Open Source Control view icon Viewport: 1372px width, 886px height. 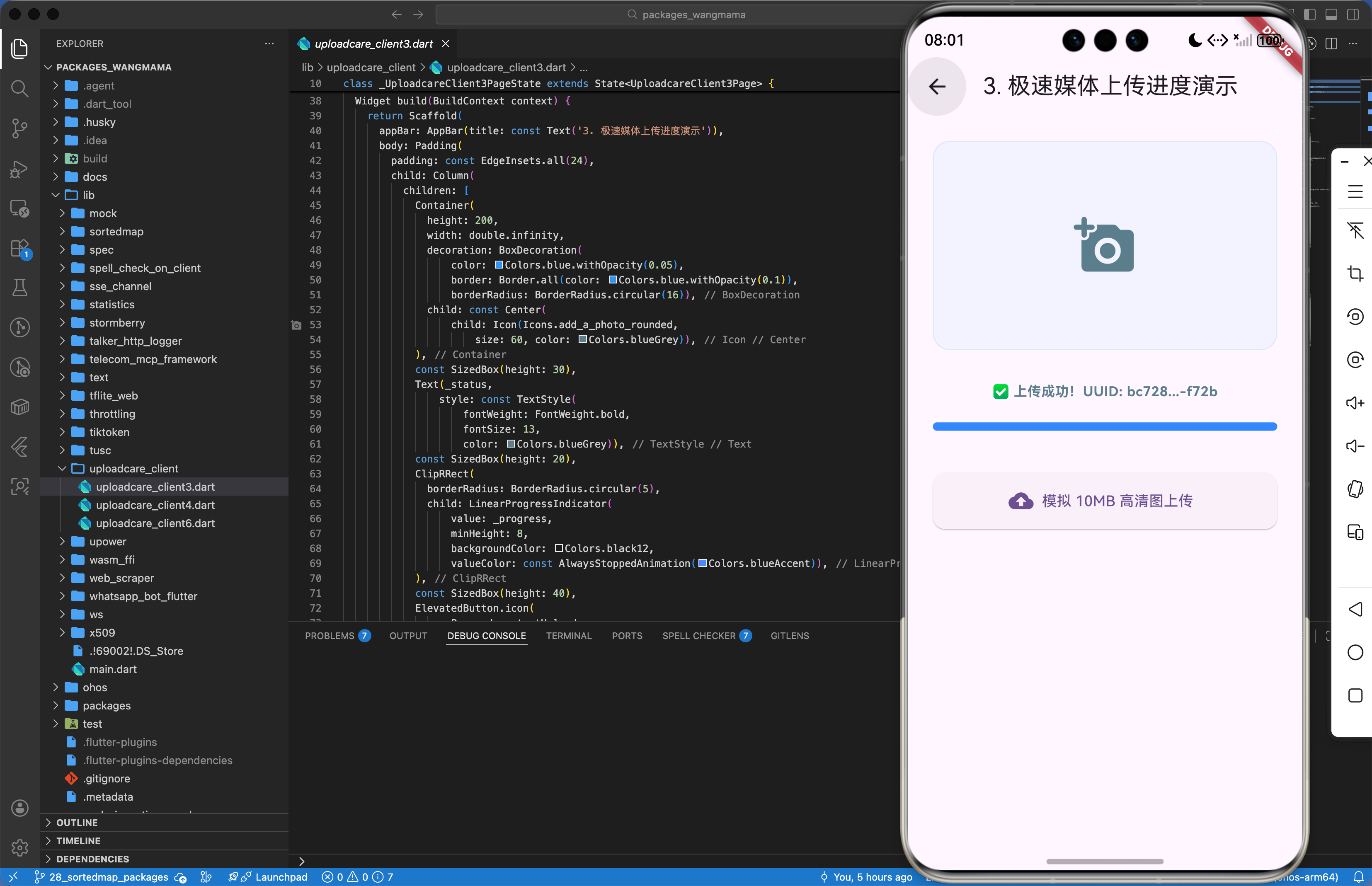click(19, 128)
